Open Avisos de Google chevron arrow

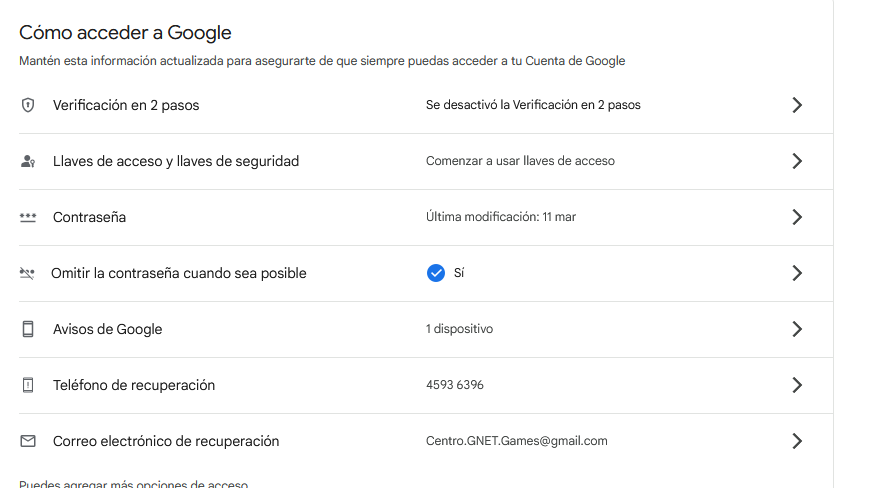(x=797, y=329)
